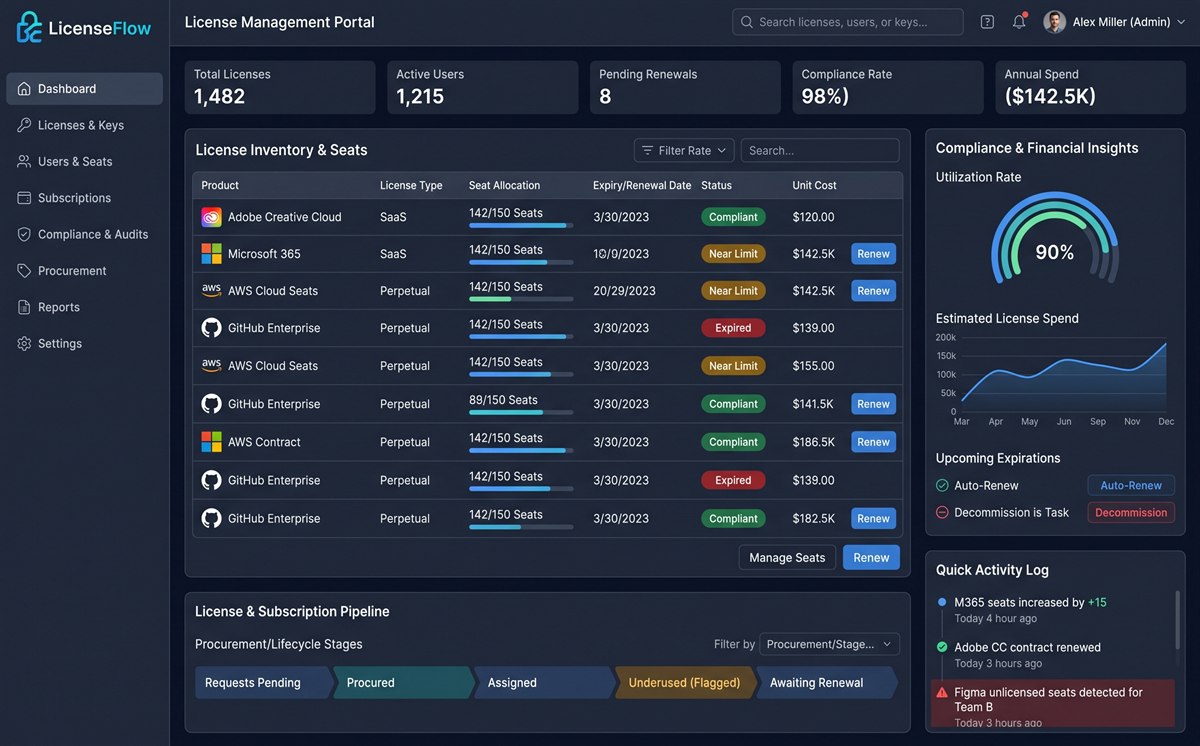Image resolution: width=1200 pixels, height=746 pixels.
Task: Click the Adobe Creative Cloud product icon
Action: [211, 217]
